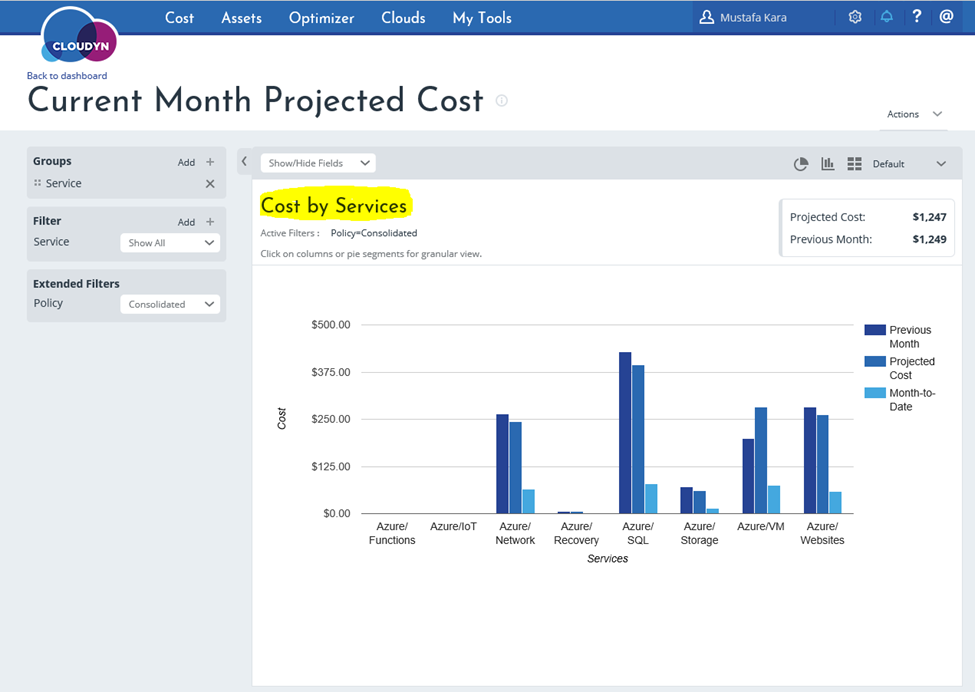Image resolution: width=975 pixels, height=692 pixels.
Task: Click the user profile icon
Action: pyautogui.click(x=706, y=17)
